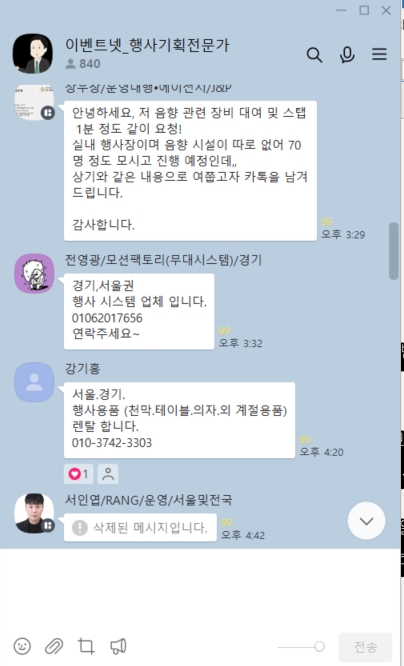Click the megaphone announcement icon

click(118, 646)
